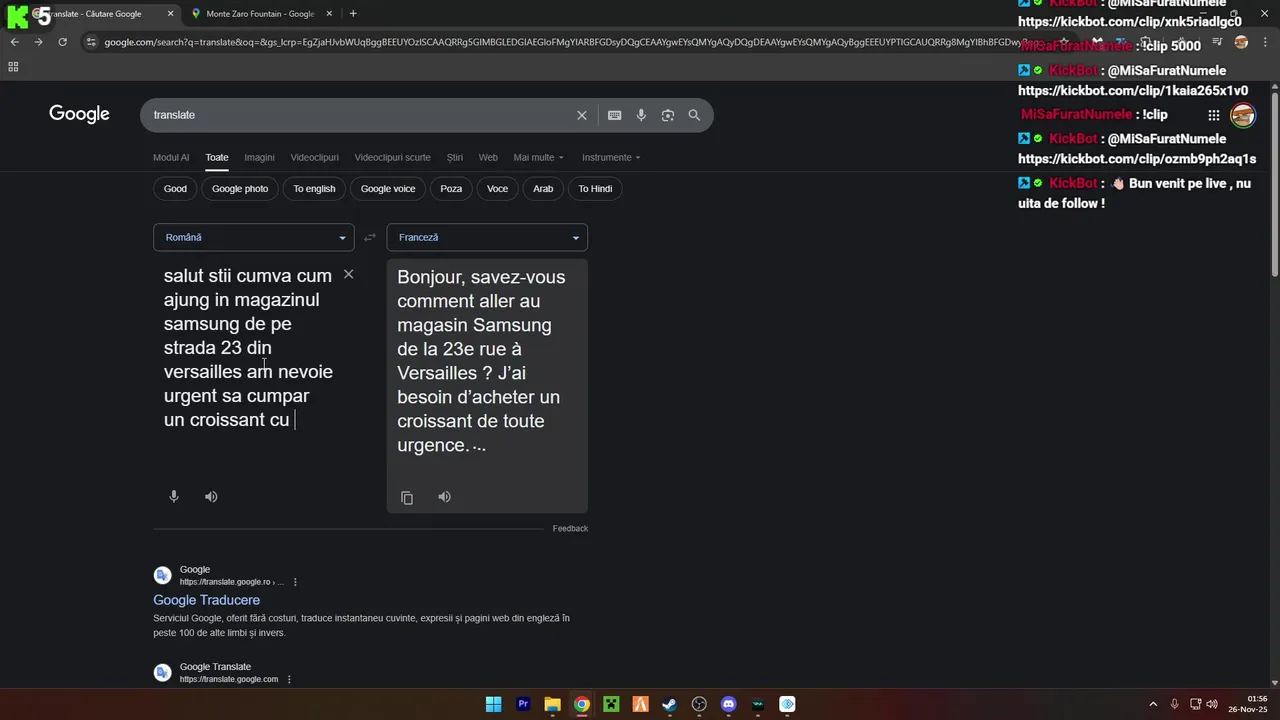Open the on-screen keyboard input tool

click(x=614, y=115)
